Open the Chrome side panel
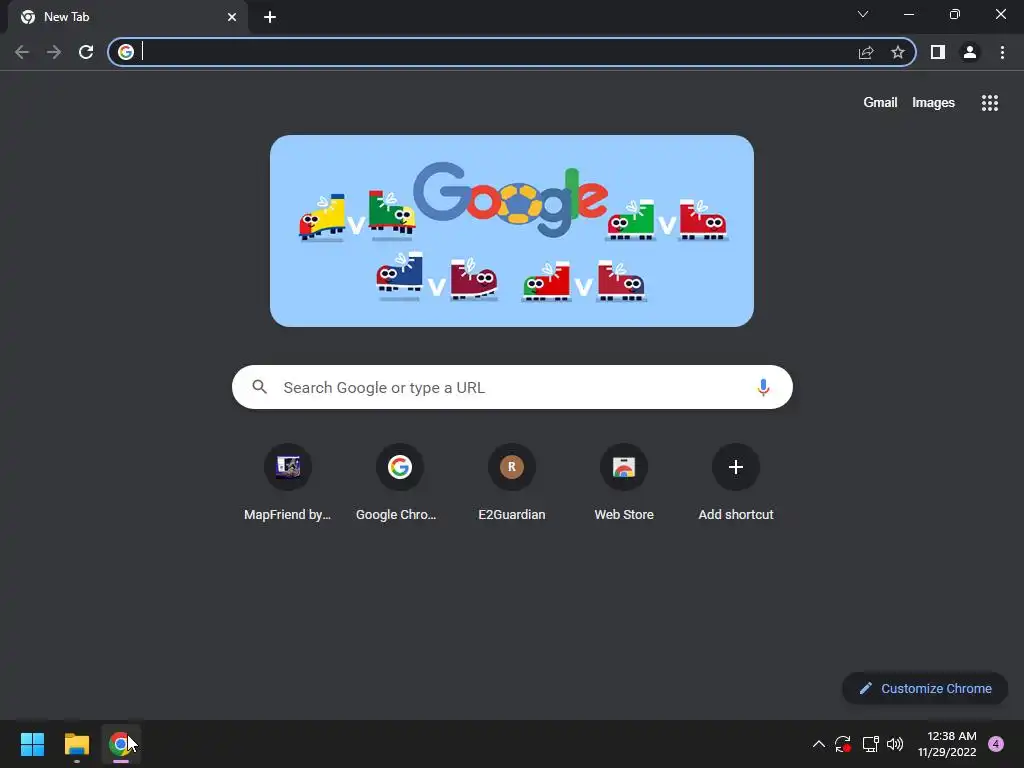This screenshot has height=768, width=1024. (938, 52)
